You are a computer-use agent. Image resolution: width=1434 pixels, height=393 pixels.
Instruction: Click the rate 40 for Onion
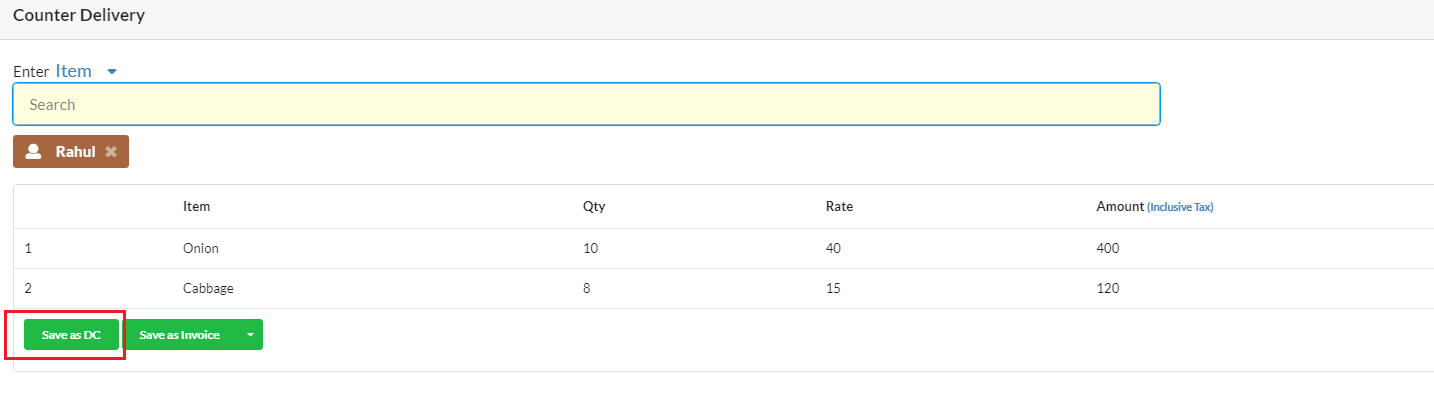(x=833, y=248)
